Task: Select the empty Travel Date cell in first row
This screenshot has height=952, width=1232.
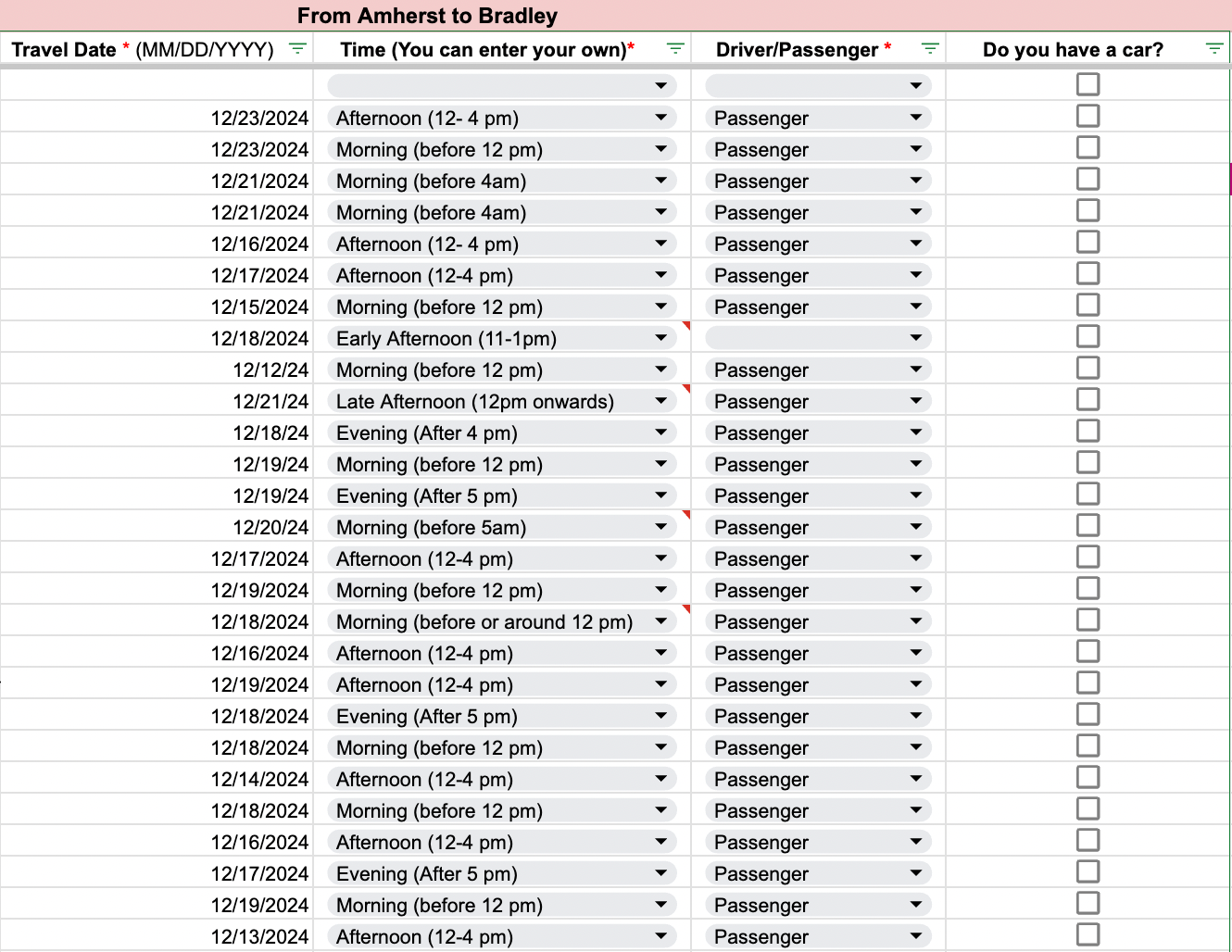Action: tap(157, 86)
